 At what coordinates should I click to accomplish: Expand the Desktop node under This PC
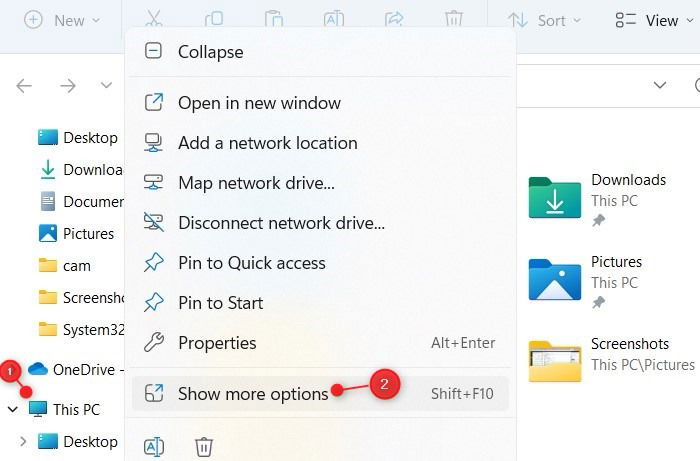pyautogui.click(x=23, y=441)
